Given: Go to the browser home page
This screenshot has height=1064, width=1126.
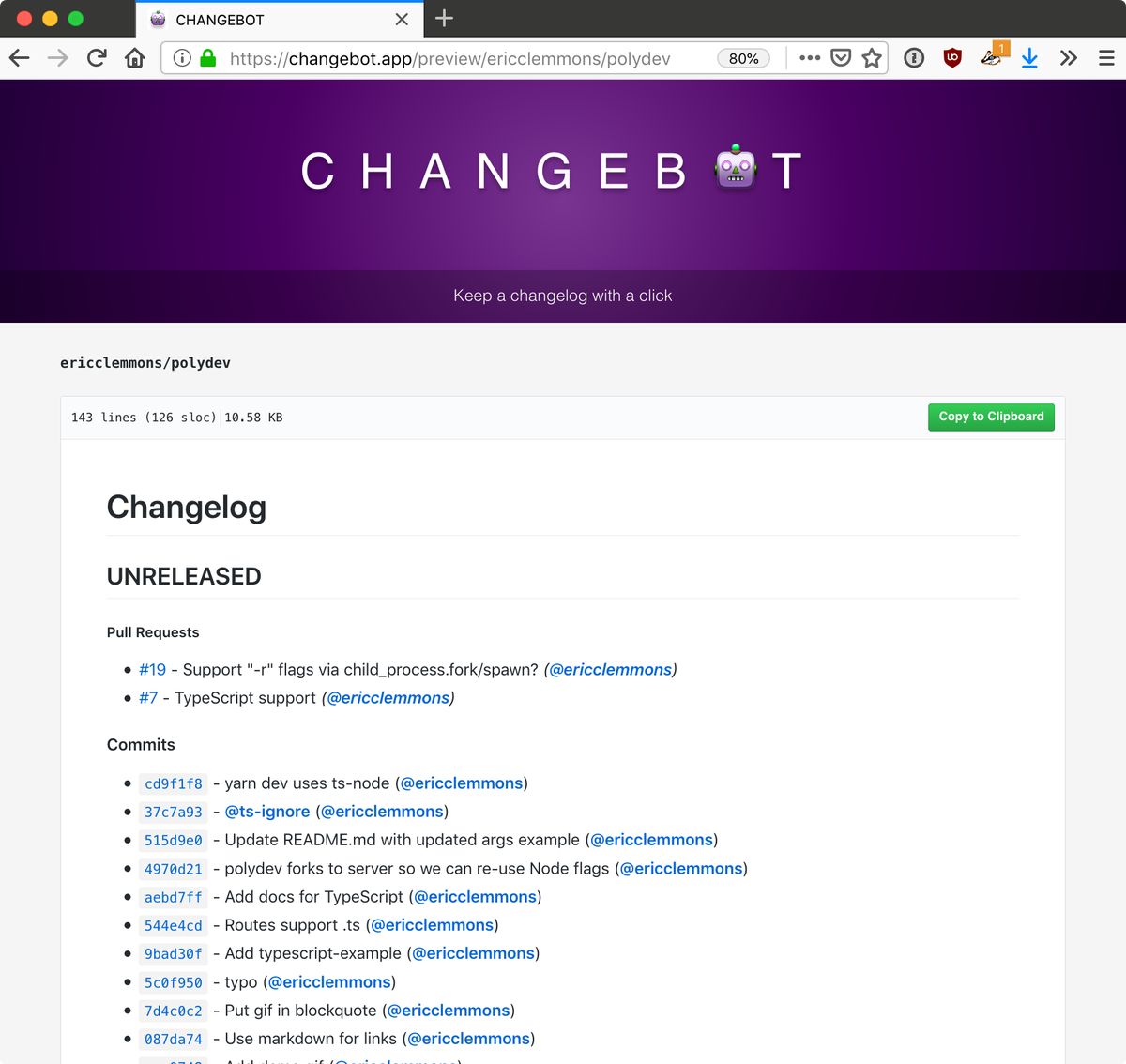Looking at the screenshot, I should pyautogui.click(x=135, y=58).
